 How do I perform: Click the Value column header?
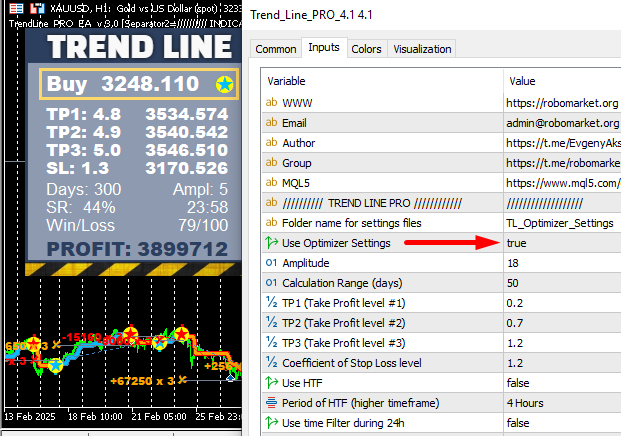tap(522, 81)
